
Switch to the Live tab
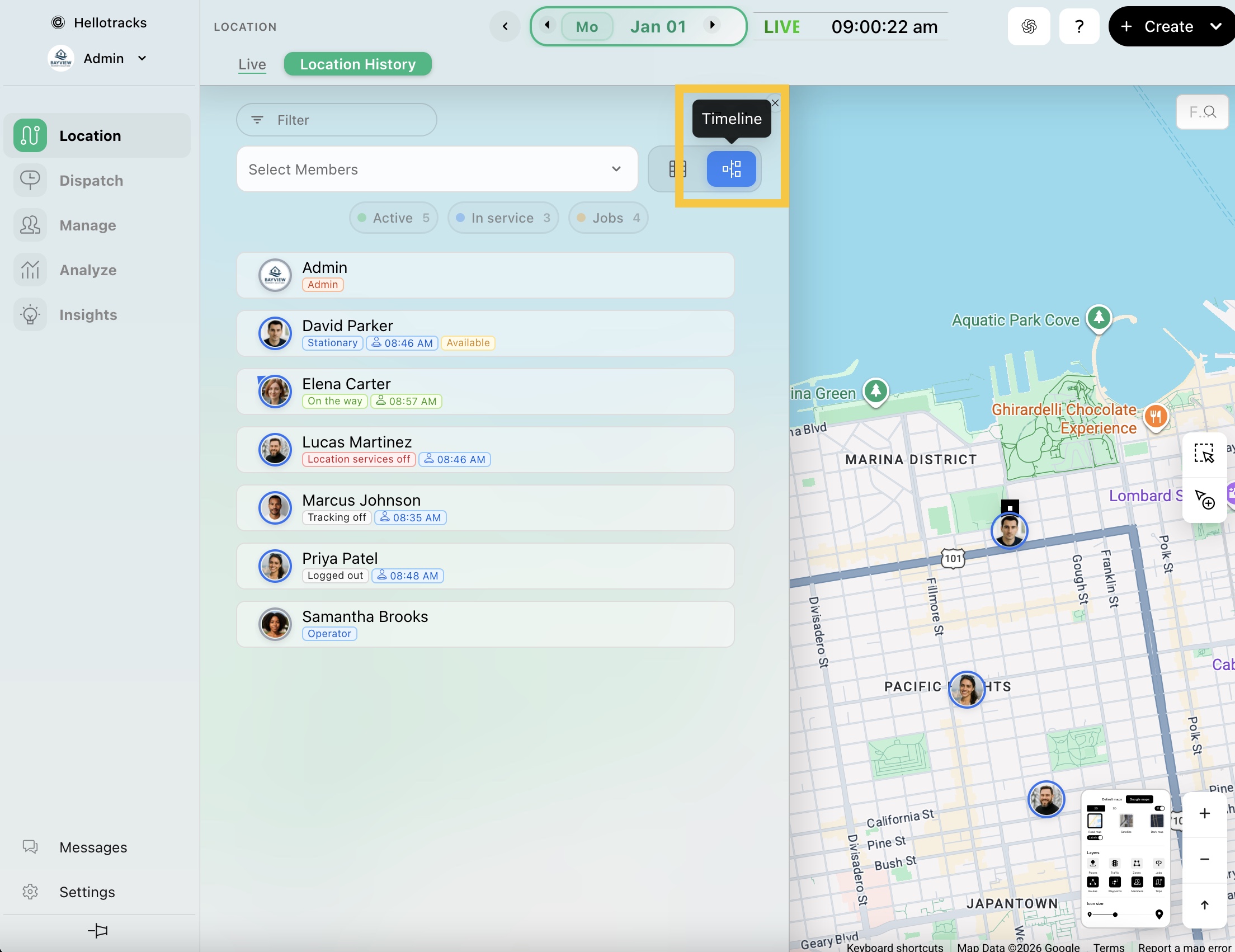(x=252, y=64)
